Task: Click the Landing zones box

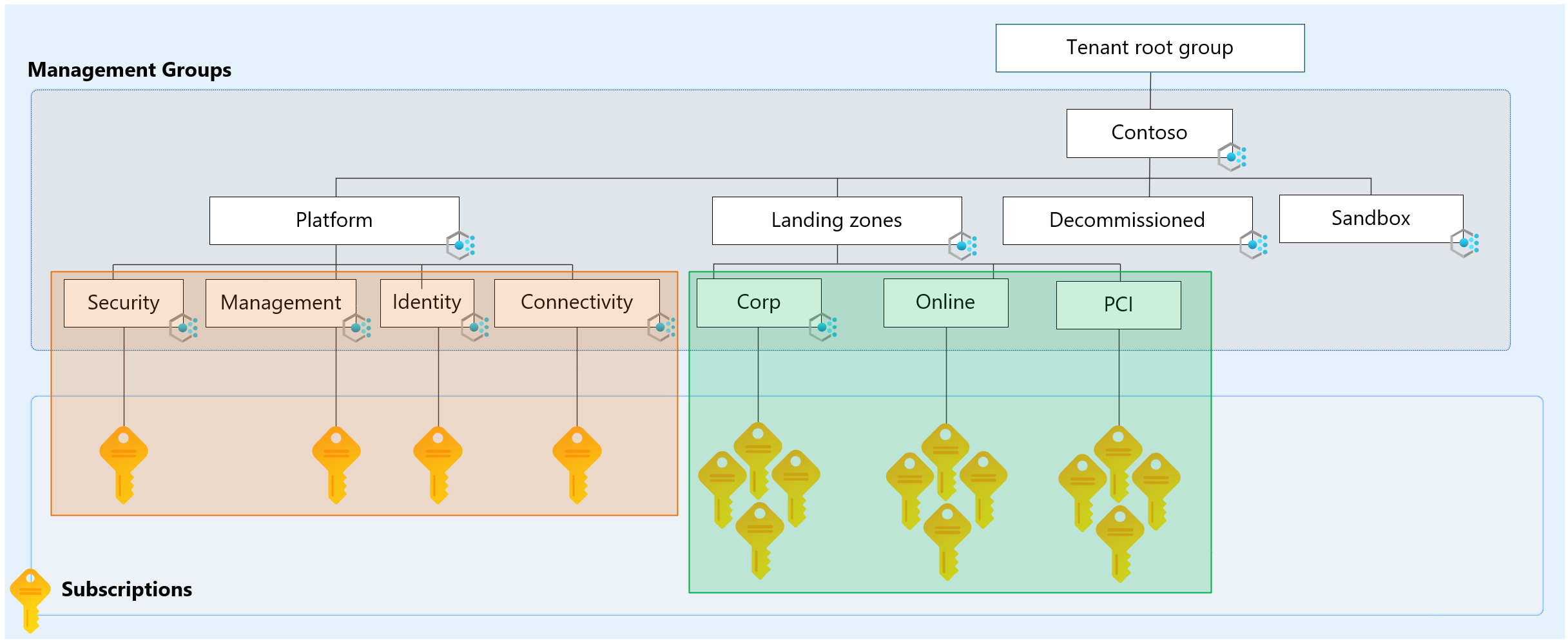Action: pyautogui.click(x=836, y=220)
